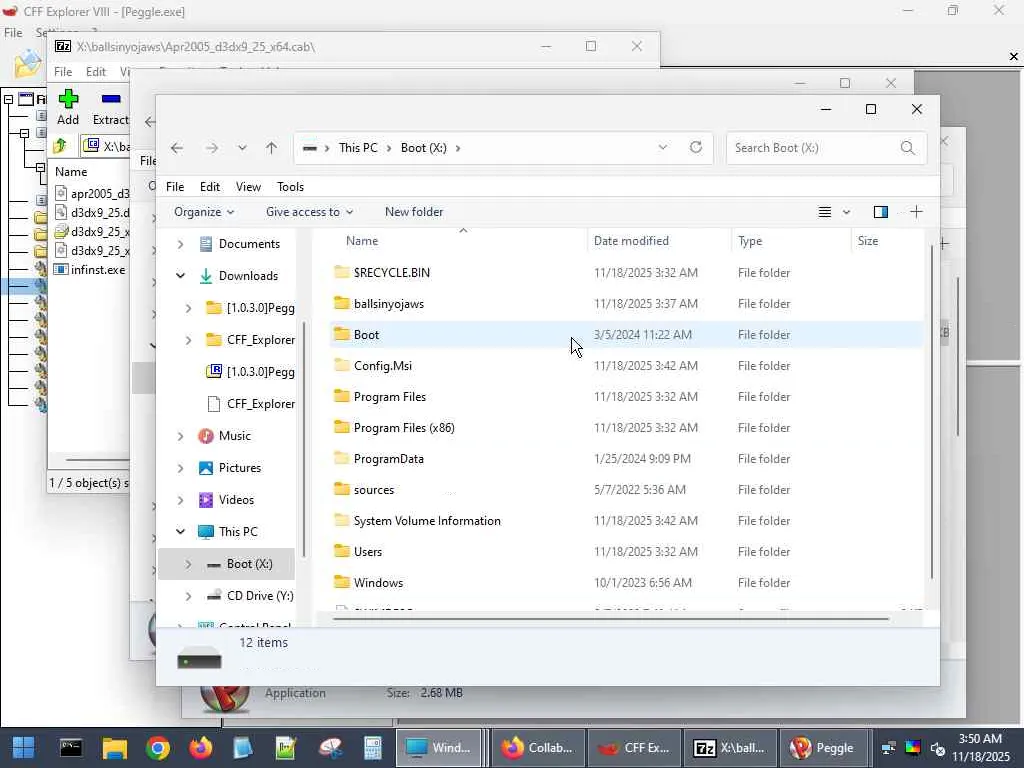
Task: Click the 7-Zip up-folder arrow icon
Action: tap(60, 146)
